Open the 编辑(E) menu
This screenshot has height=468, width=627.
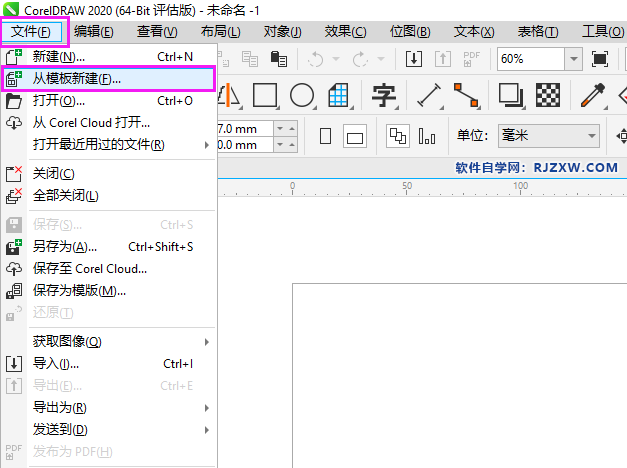pos(94,32)
